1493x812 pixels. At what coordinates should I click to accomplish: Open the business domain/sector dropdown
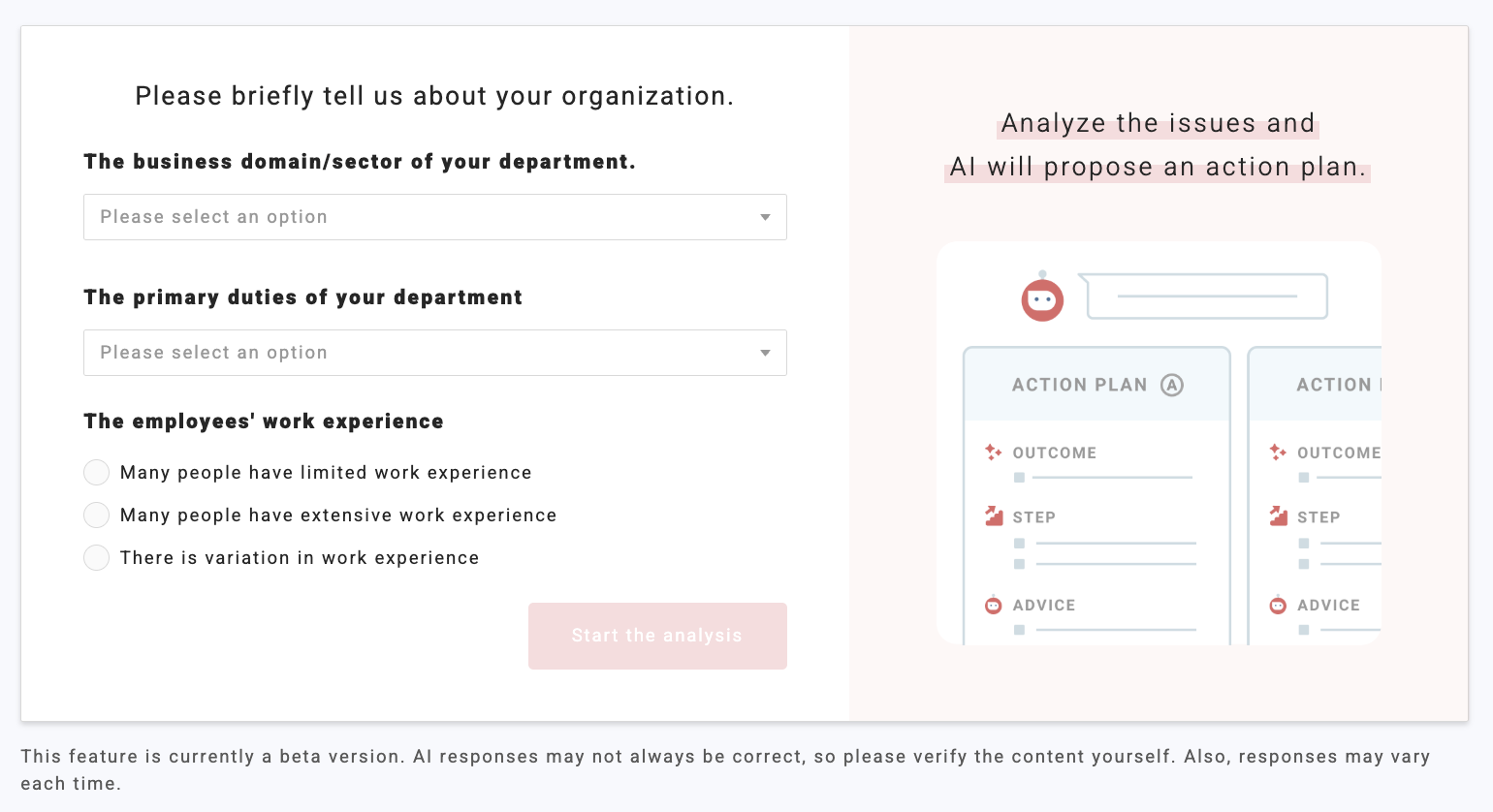pyautogui.click(x=434, y=217)
